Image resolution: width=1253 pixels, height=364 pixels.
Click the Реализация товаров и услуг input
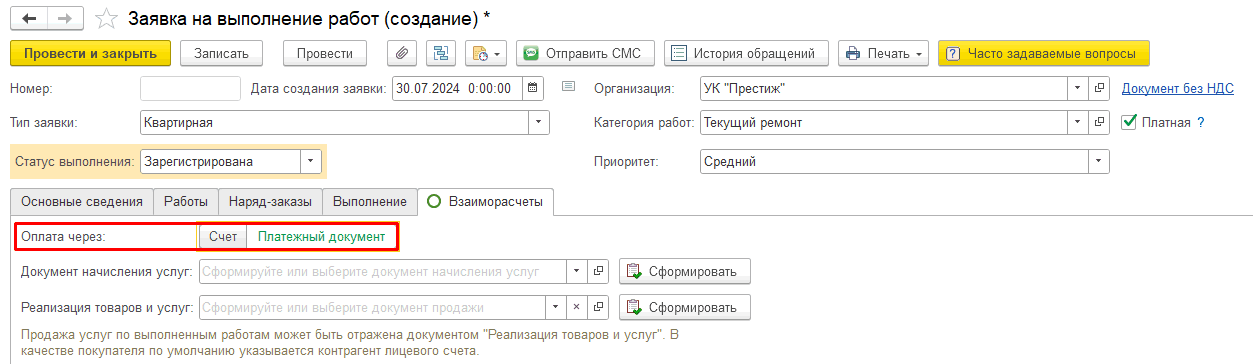tap(373, 307)
